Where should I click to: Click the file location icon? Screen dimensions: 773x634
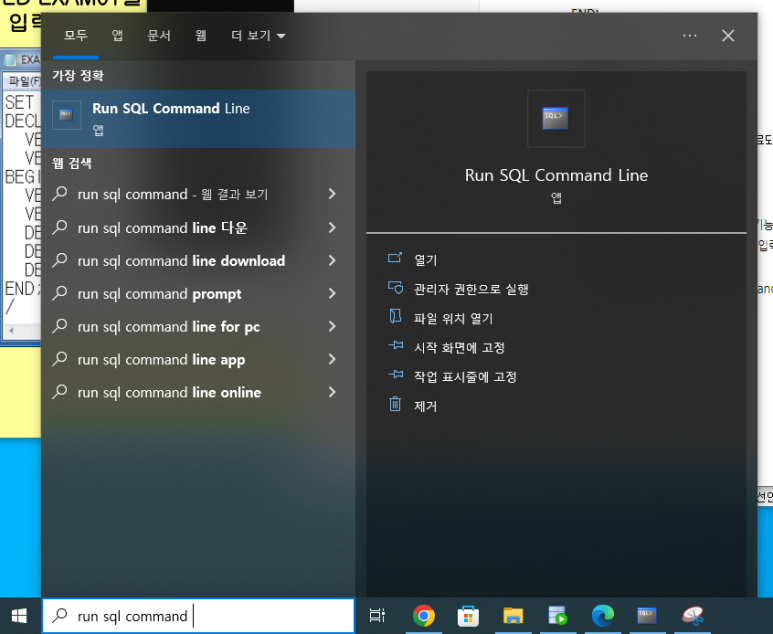pyautogui.click(x=395, y=316)
